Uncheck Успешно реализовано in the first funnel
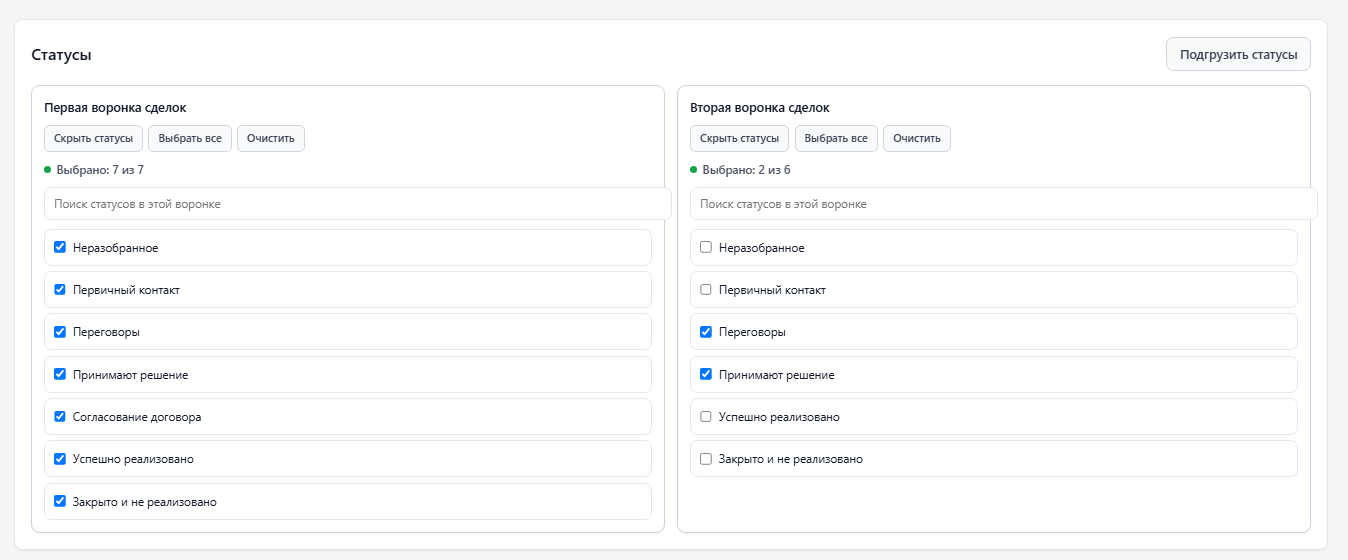The height and width of the screenshot is (560, 1348). (60, 458)
